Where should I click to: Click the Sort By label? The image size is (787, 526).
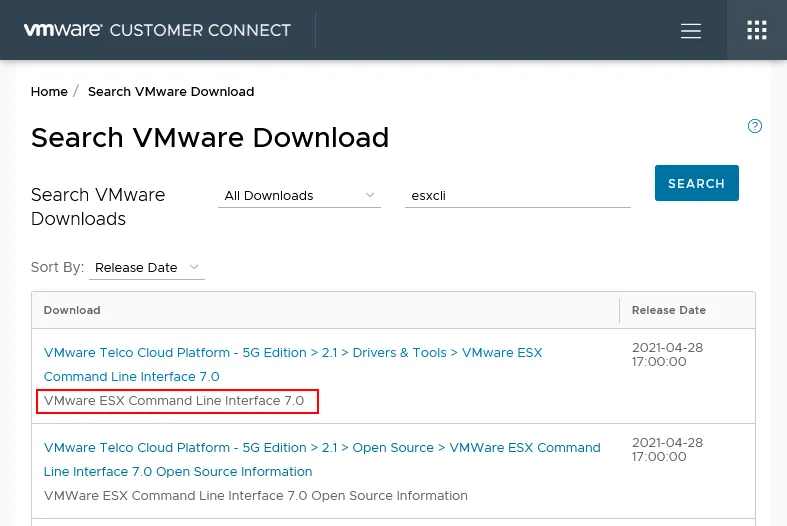(57, 267)
